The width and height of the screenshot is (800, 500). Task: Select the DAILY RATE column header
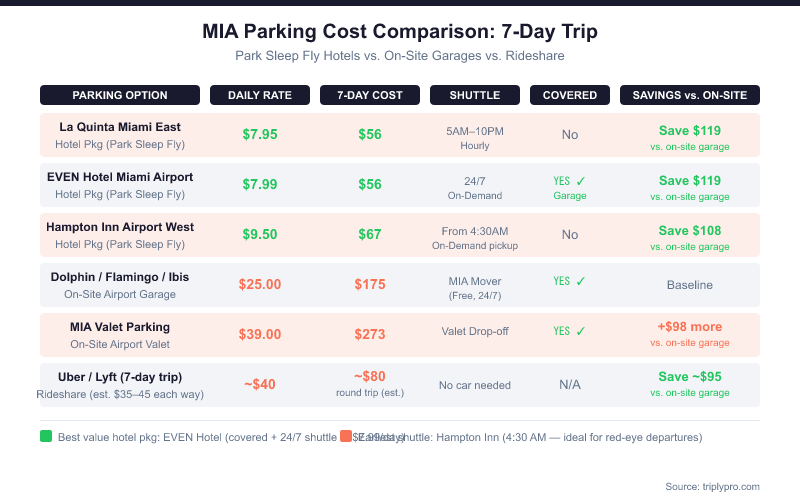coord(260,95)
